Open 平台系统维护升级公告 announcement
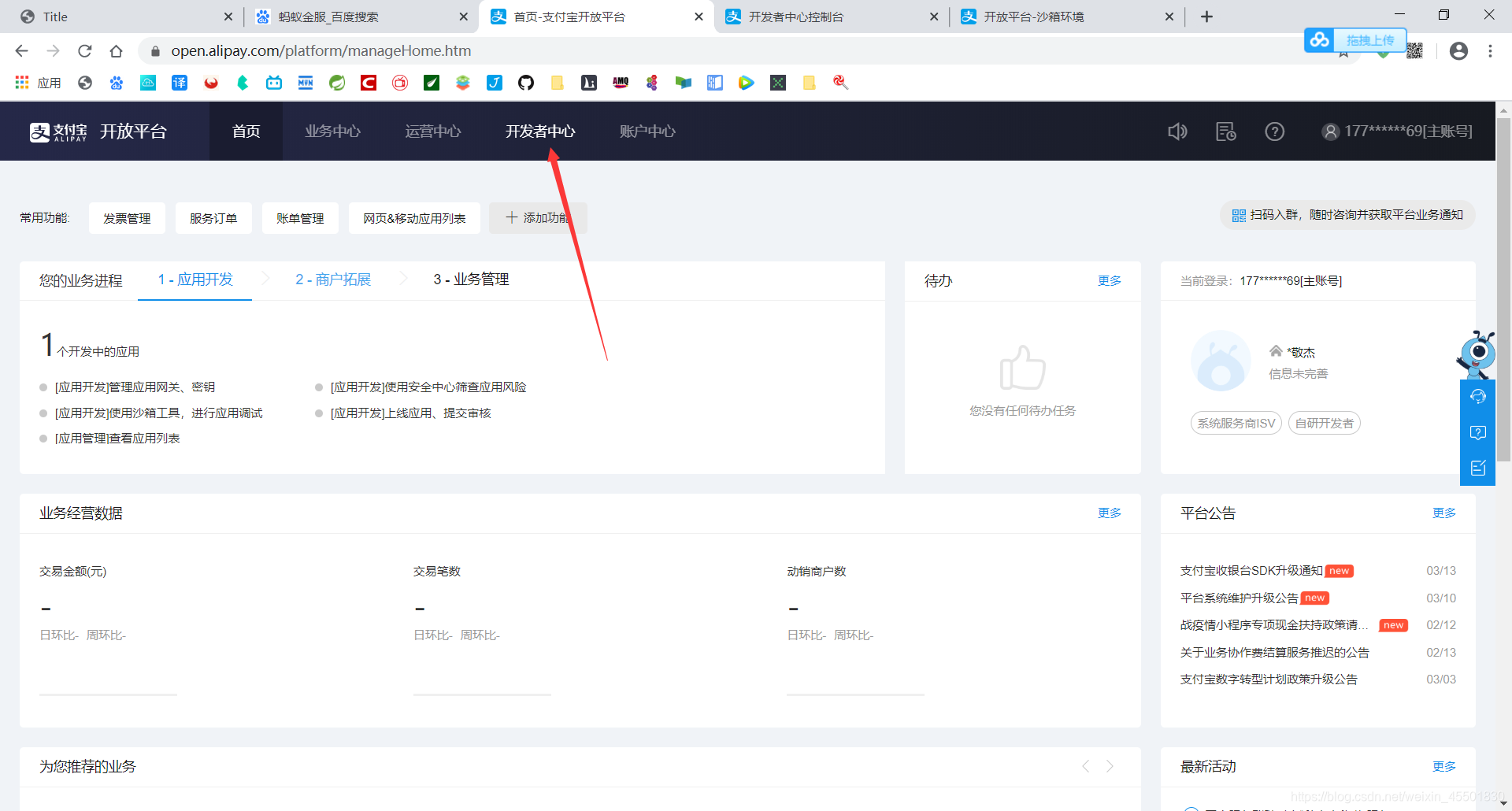1512x811 pixels. coord(1239,598)
